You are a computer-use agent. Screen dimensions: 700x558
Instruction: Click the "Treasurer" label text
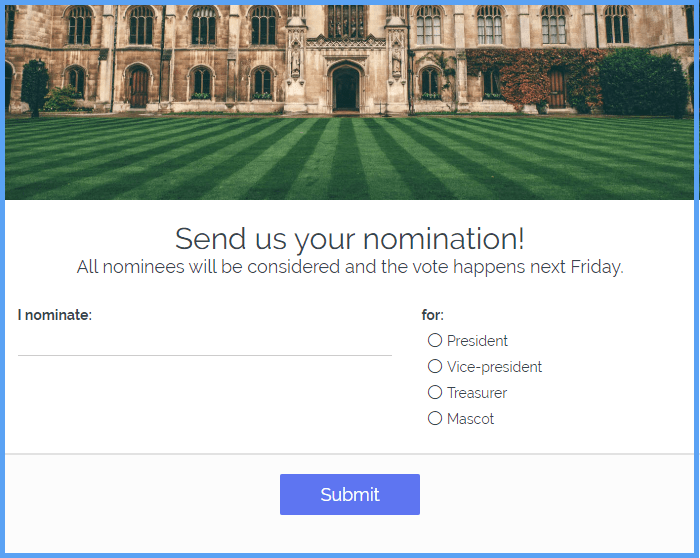[477, 393]
